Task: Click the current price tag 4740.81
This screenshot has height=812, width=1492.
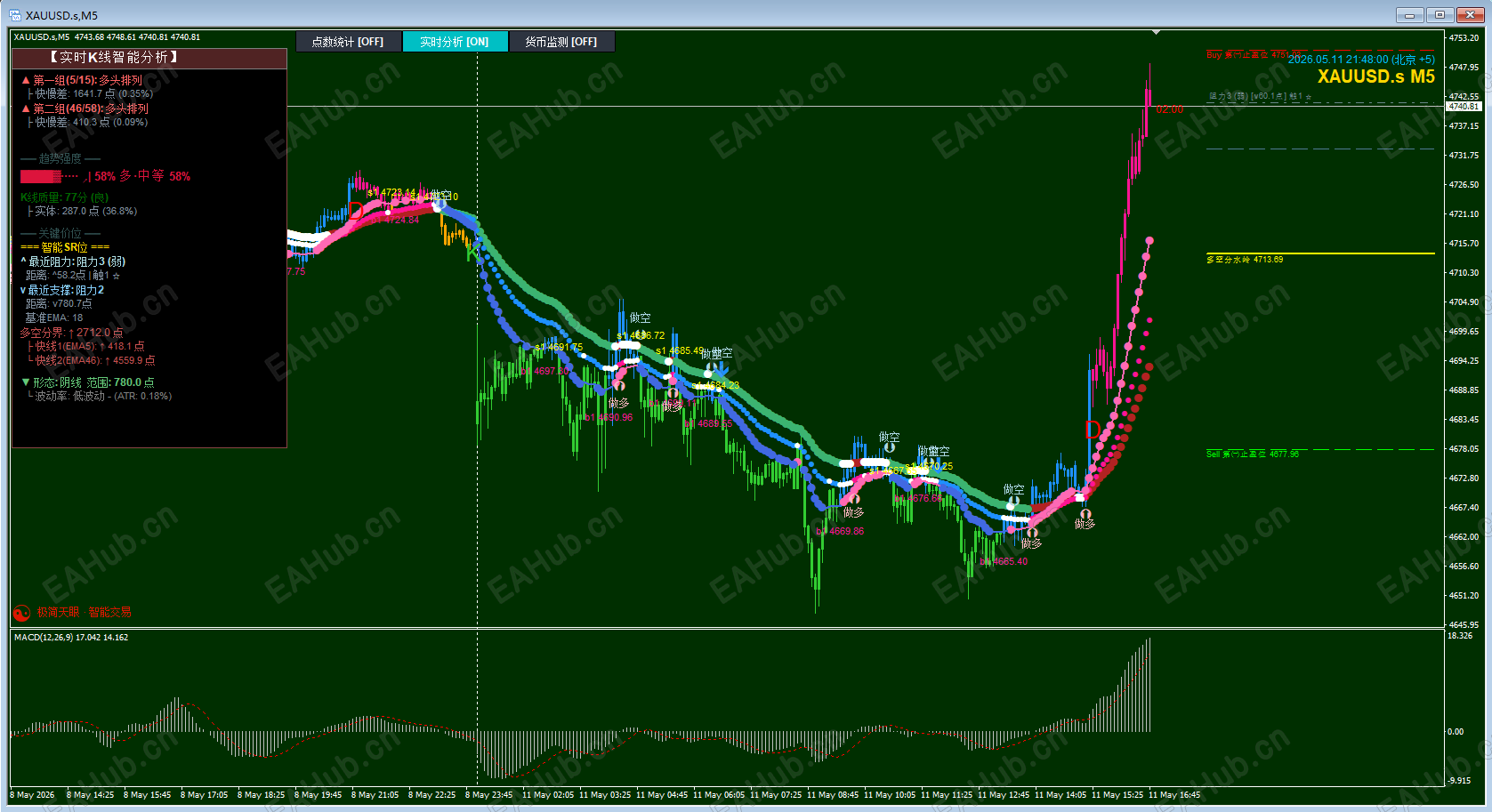Action: 1464,106
